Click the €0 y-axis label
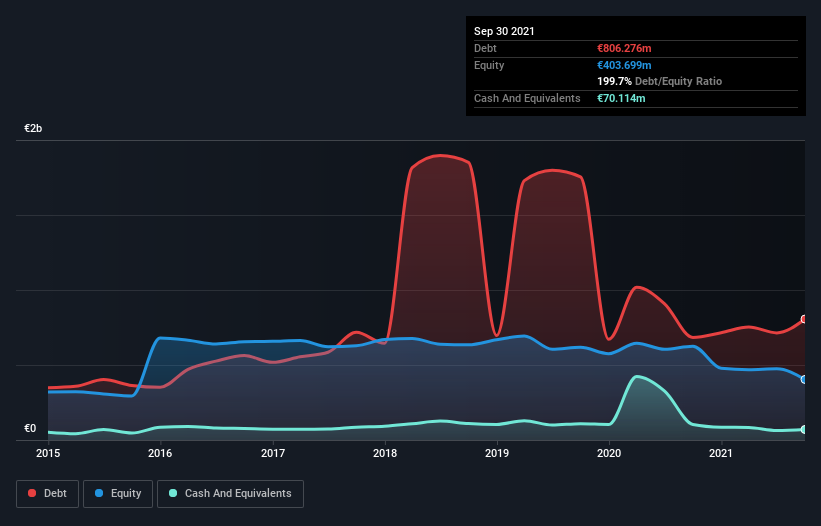The width and height of the screenshot is (821, 526). pyautogui.click(x=30, y=428)
